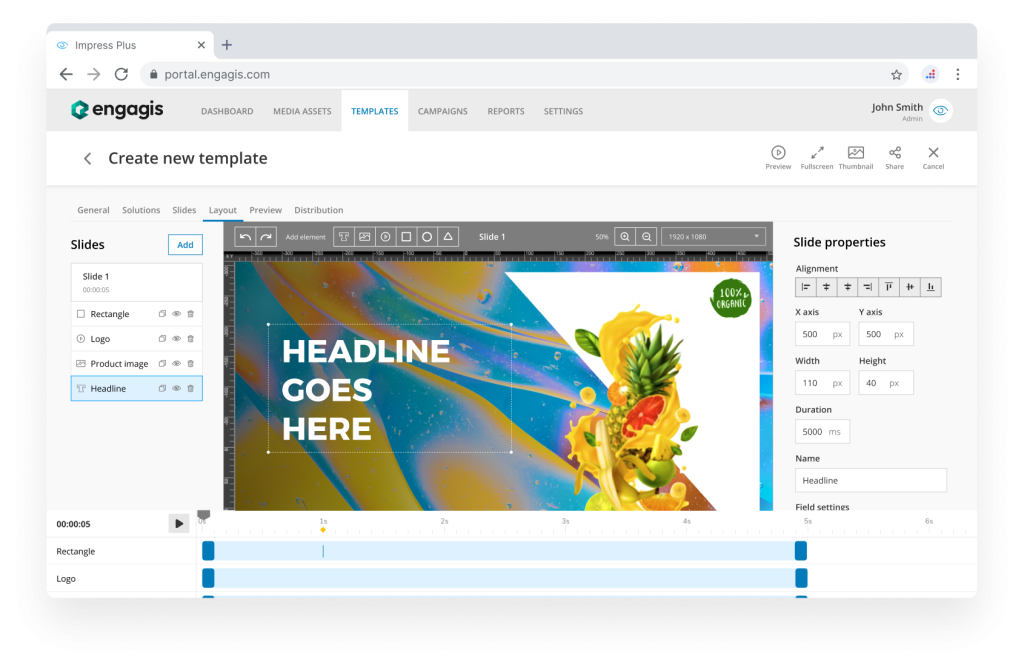The height and width of the screenshot is (668, 1024).
Task: Add a text element to the slide
Action: click(343, 237)
